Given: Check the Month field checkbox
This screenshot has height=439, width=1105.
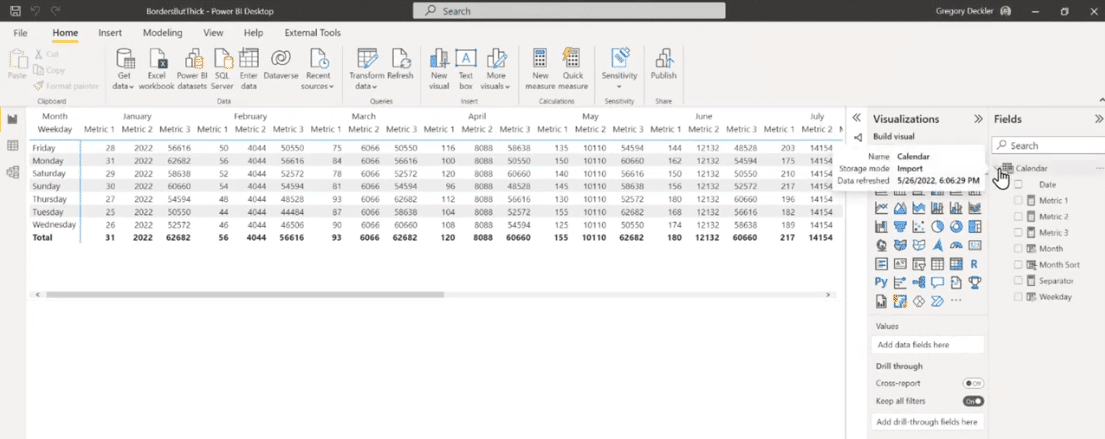Looking at the screenshot, I should pos(1018,248).
